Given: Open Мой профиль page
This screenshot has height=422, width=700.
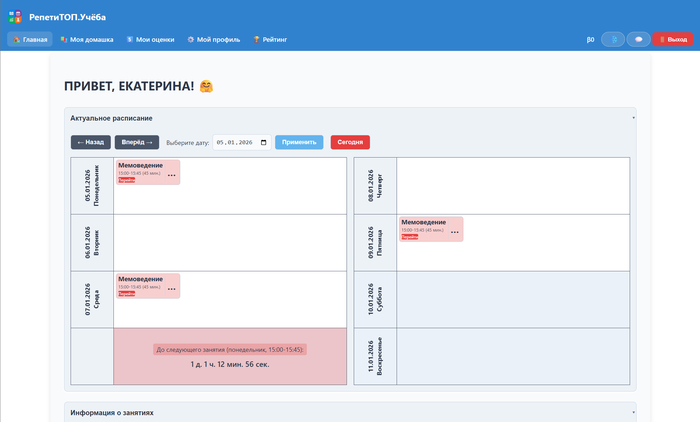Looking at the screenshot, I should [x=214, y=39].
